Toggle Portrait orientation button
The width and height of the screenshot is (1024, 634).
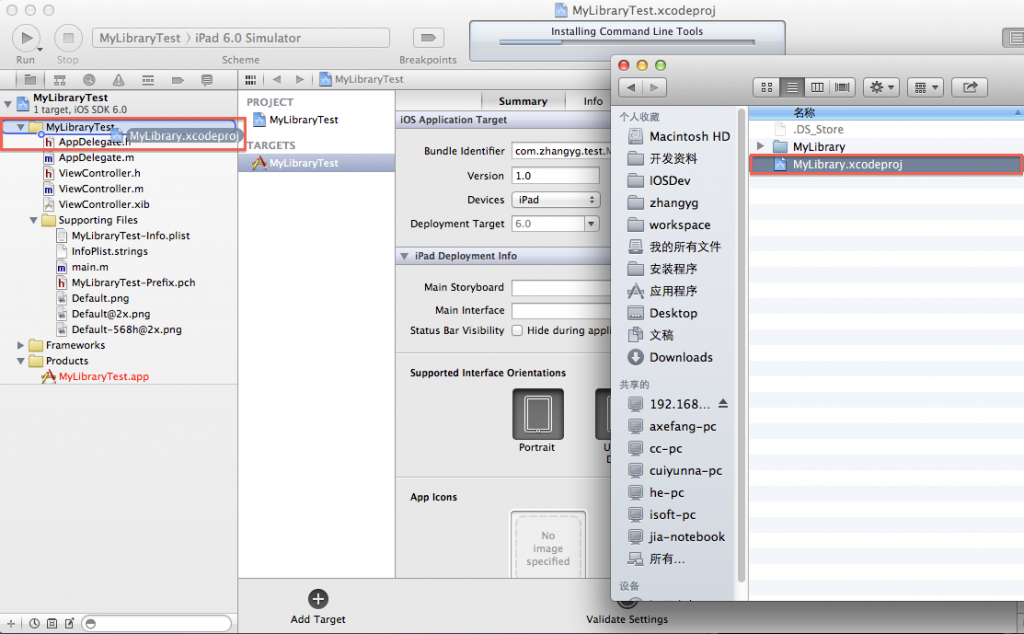click(x=537, y=414)
